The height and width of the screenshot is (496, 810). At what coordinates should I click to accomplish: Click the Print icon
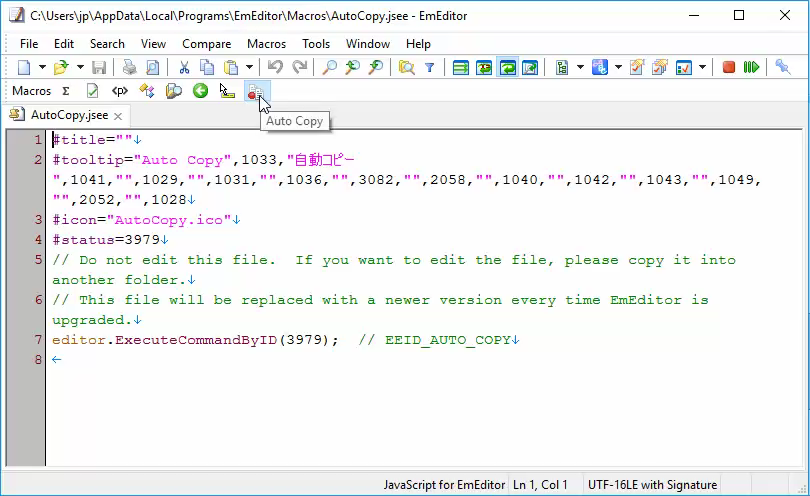129,67
